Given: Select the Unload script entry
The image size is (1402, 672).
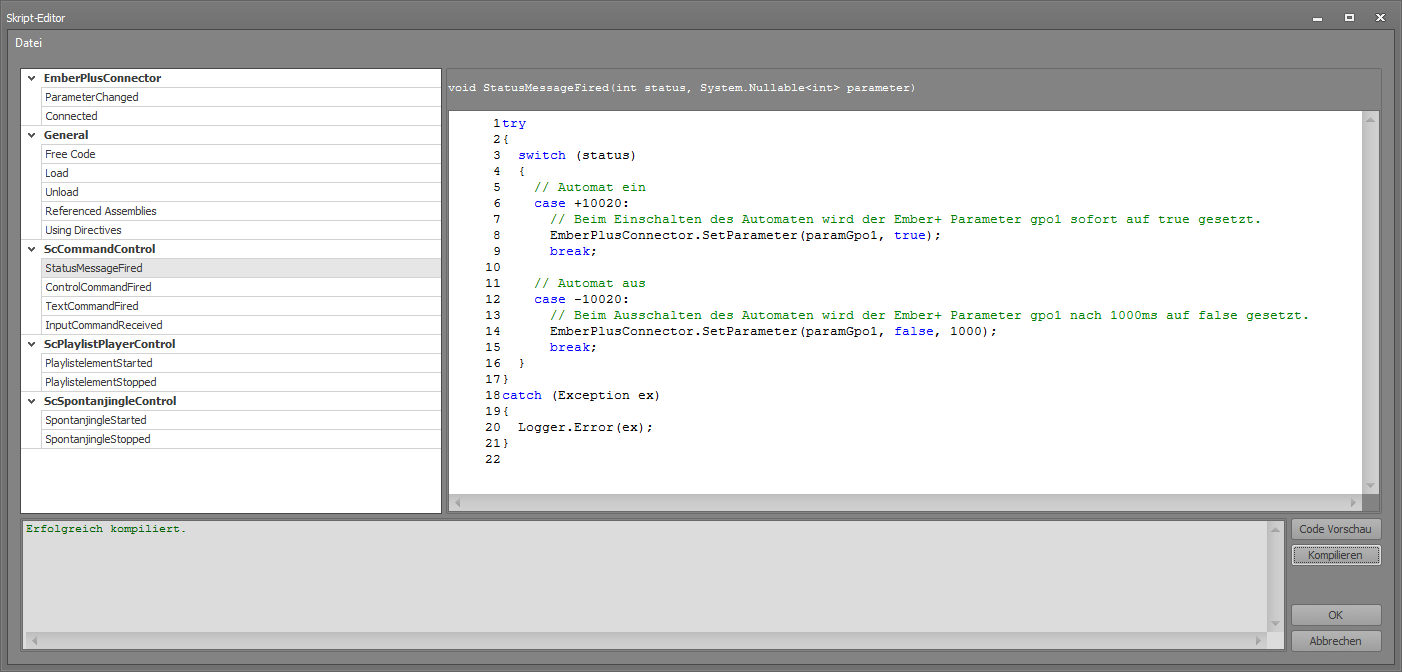Looking at the screenshot, I should tap(241, 192).
